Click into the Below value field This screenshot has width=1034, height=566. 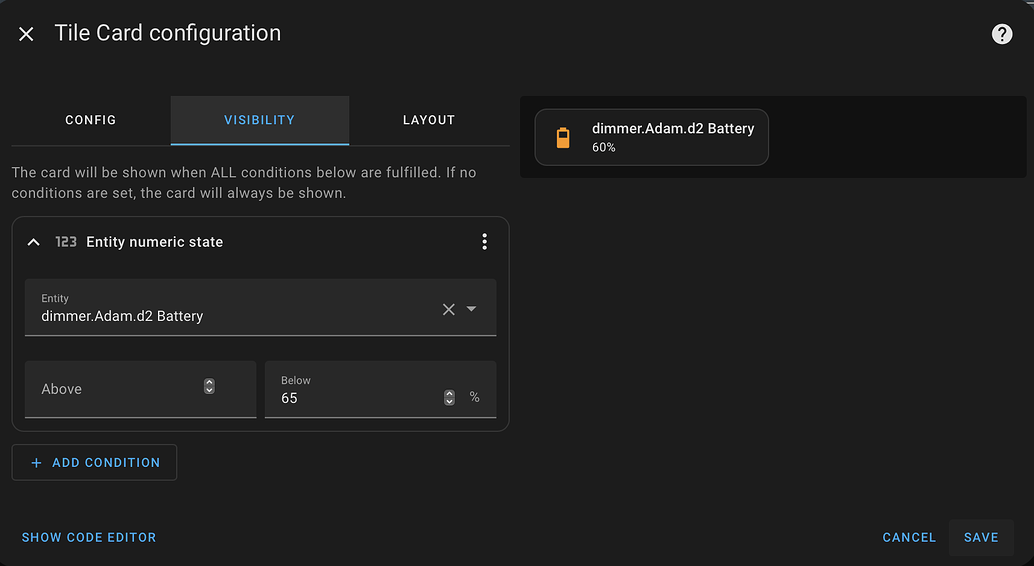coord(380,389)
